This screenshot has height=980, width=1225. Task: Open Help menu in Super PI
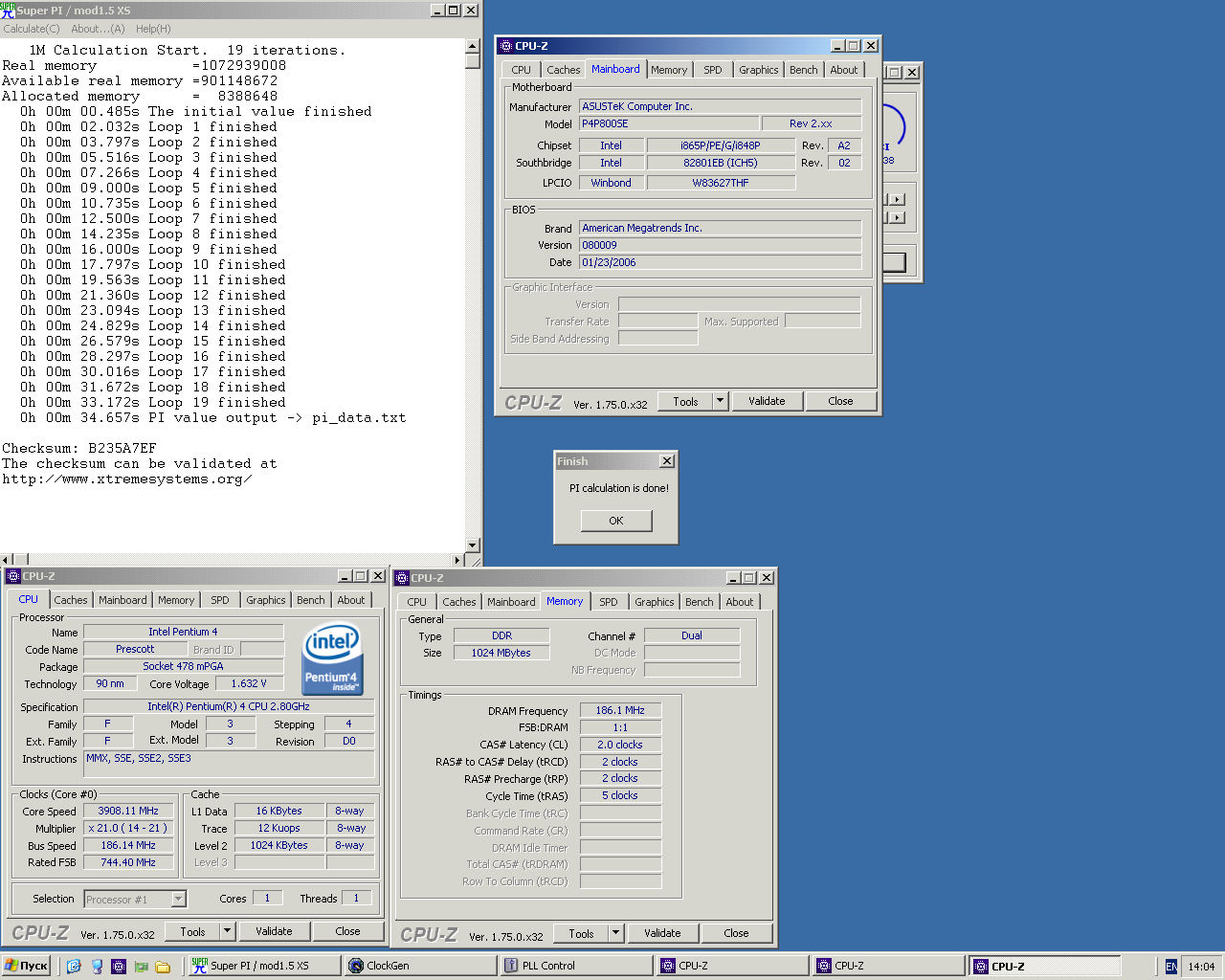pos(153,29)
